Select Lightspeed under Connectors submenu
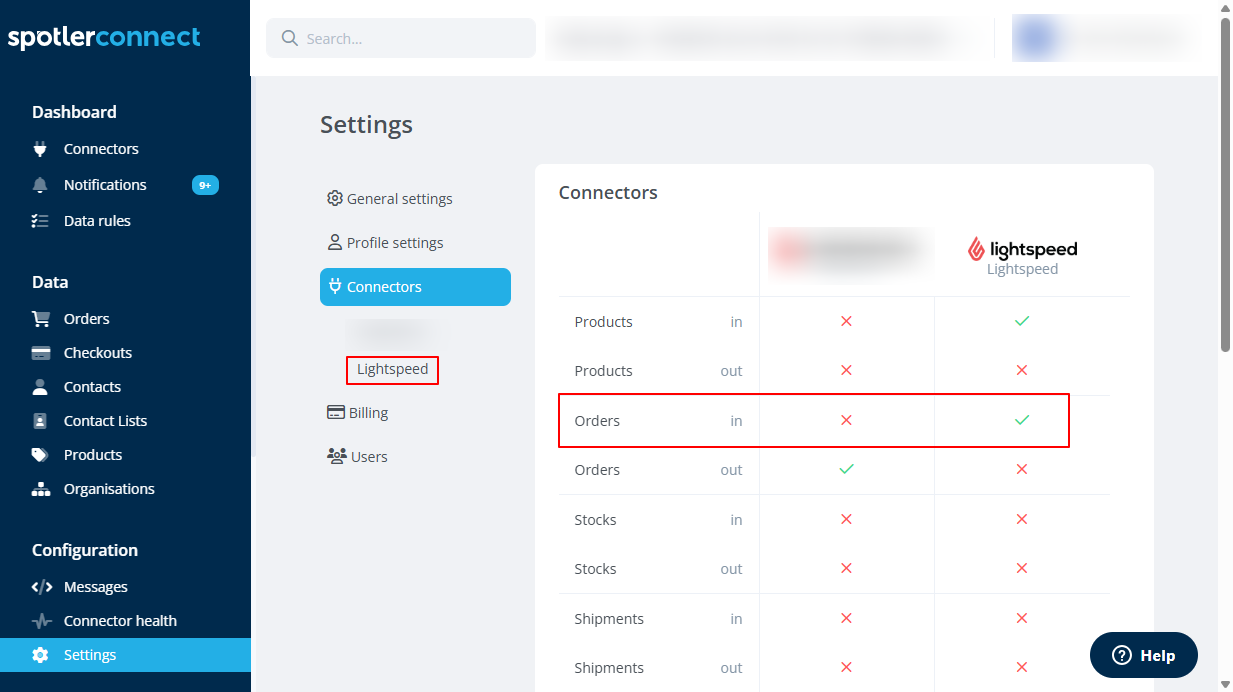The width and height of the screenshot is (1233, 692). (x=392, y=369)
